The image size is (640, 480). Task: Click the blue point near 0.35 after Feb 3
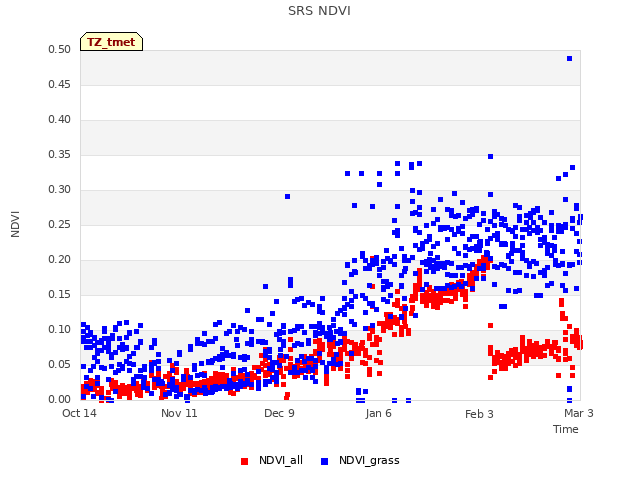491,157
